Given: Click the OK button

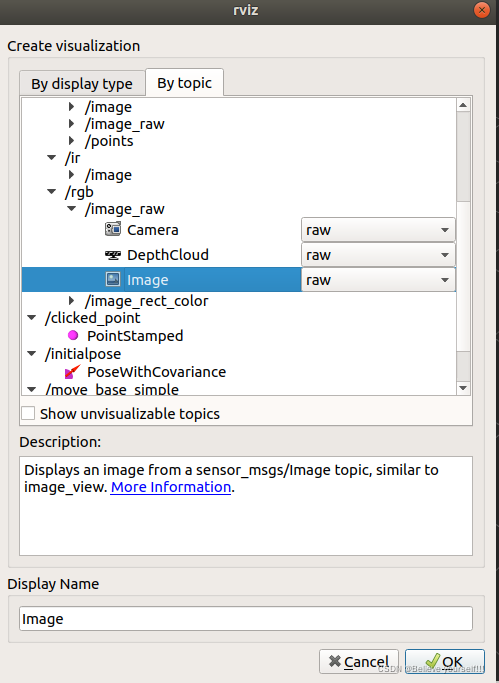Looking at the screenshot, I should [445, 662].
